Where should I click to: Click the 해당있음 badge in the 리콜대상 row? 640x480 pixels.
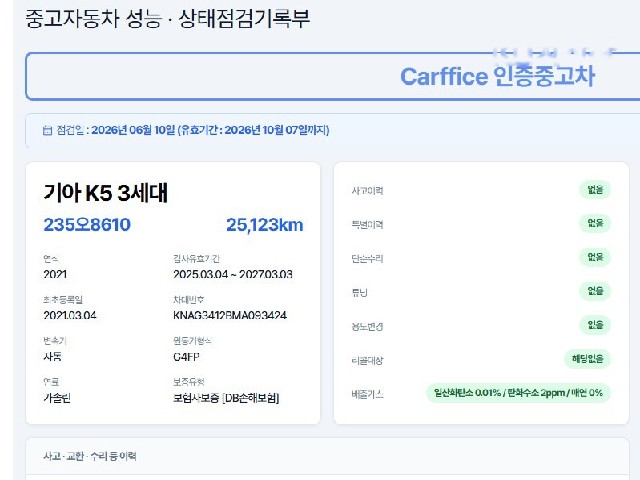587,359
